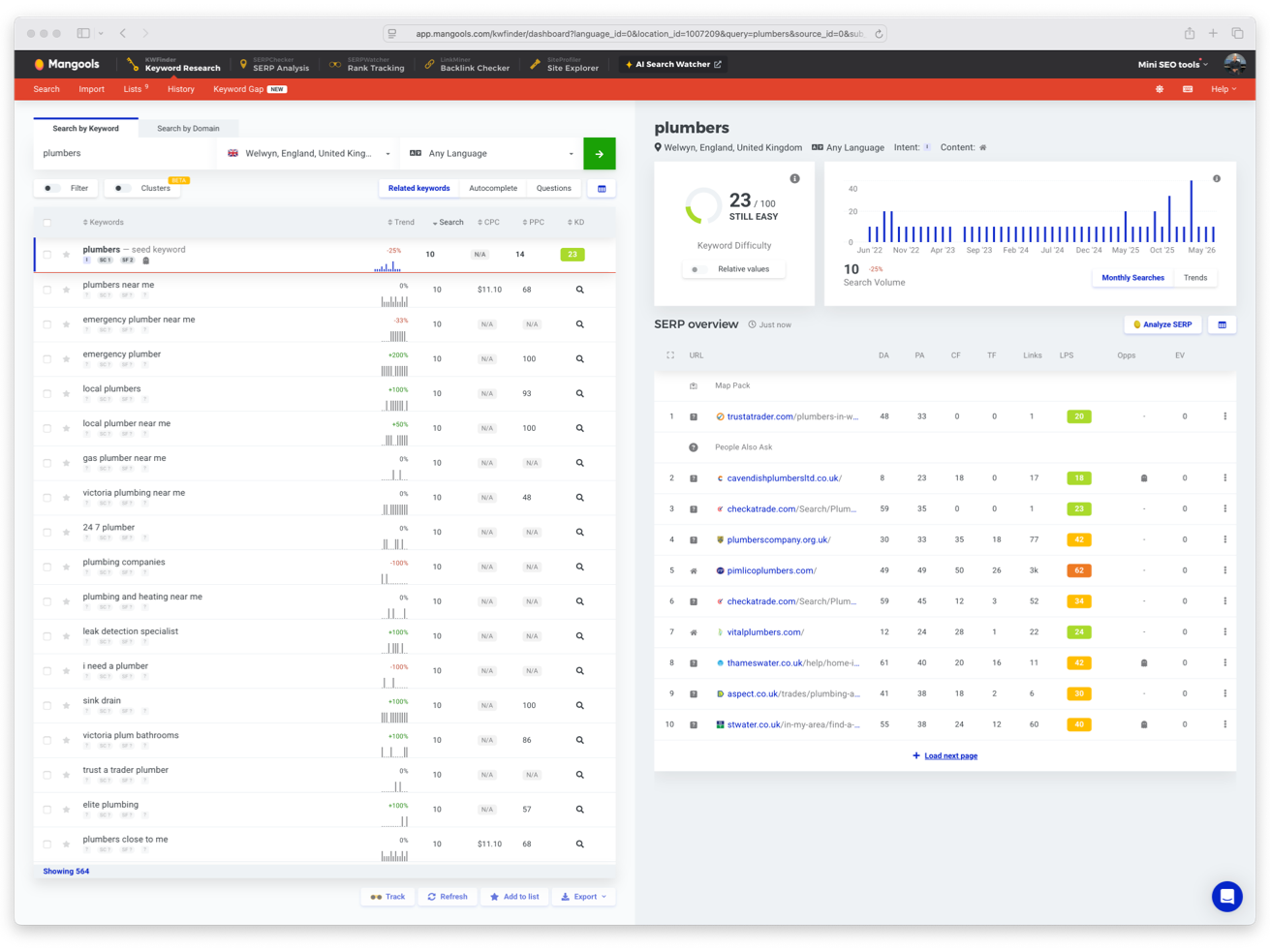Open the Mini SEO tools dropdown

pos(1172,64)
